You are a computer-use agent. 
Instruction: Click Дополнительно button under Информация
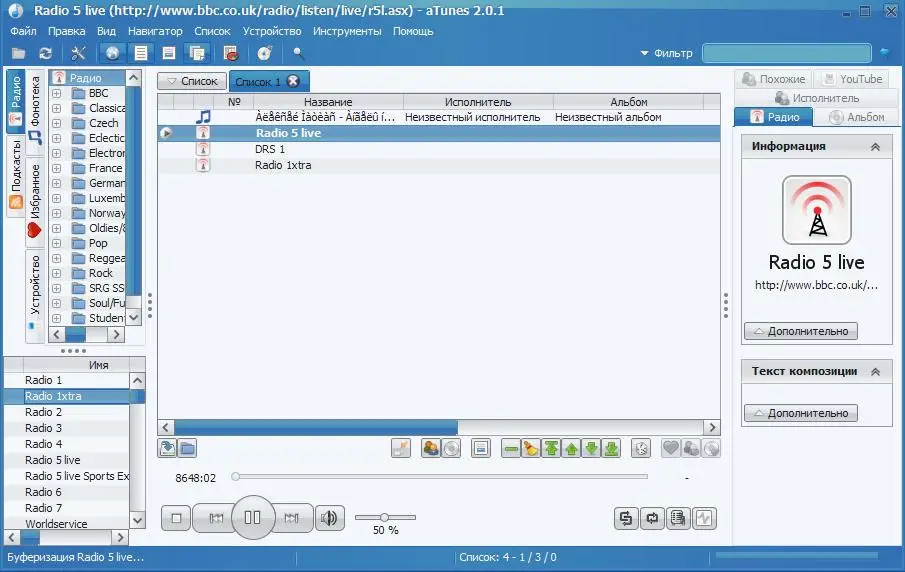pyautogui.click(x=801, y=331)
